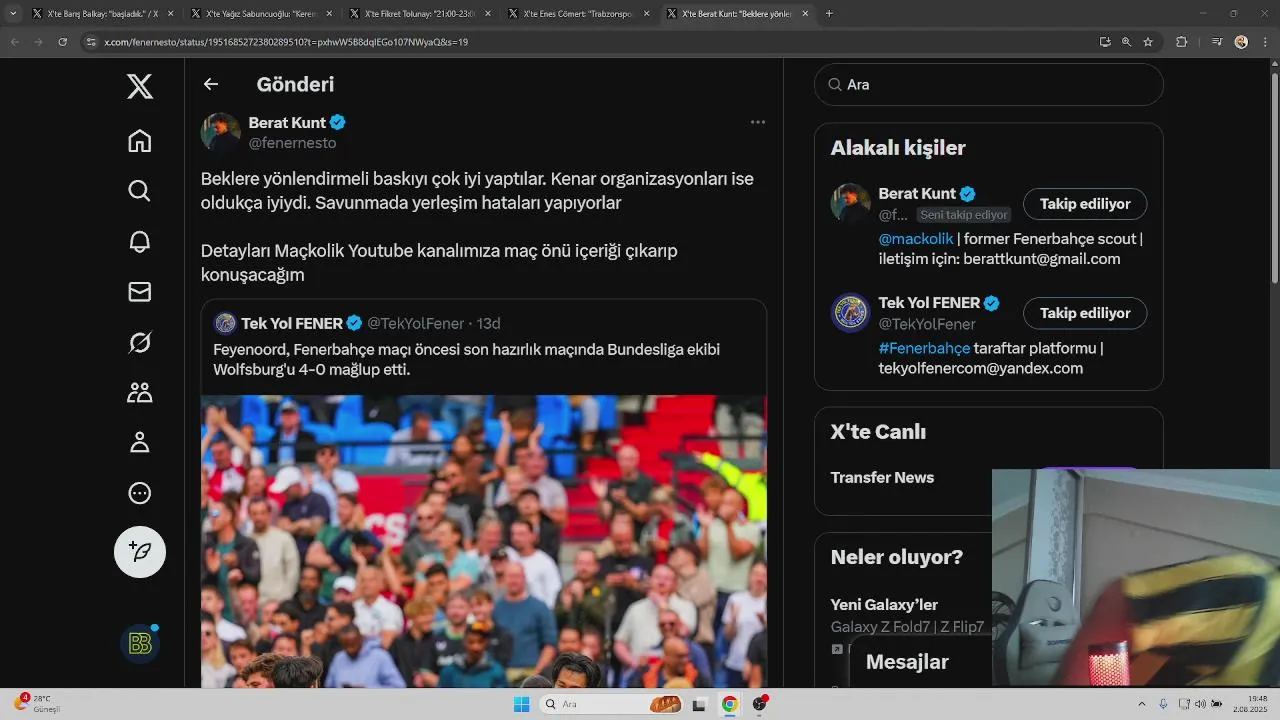The width and height of the screenshot is (1280, 720).
Task: Open the Yeni Galaxy'ler trend
Action: point(884,604)
